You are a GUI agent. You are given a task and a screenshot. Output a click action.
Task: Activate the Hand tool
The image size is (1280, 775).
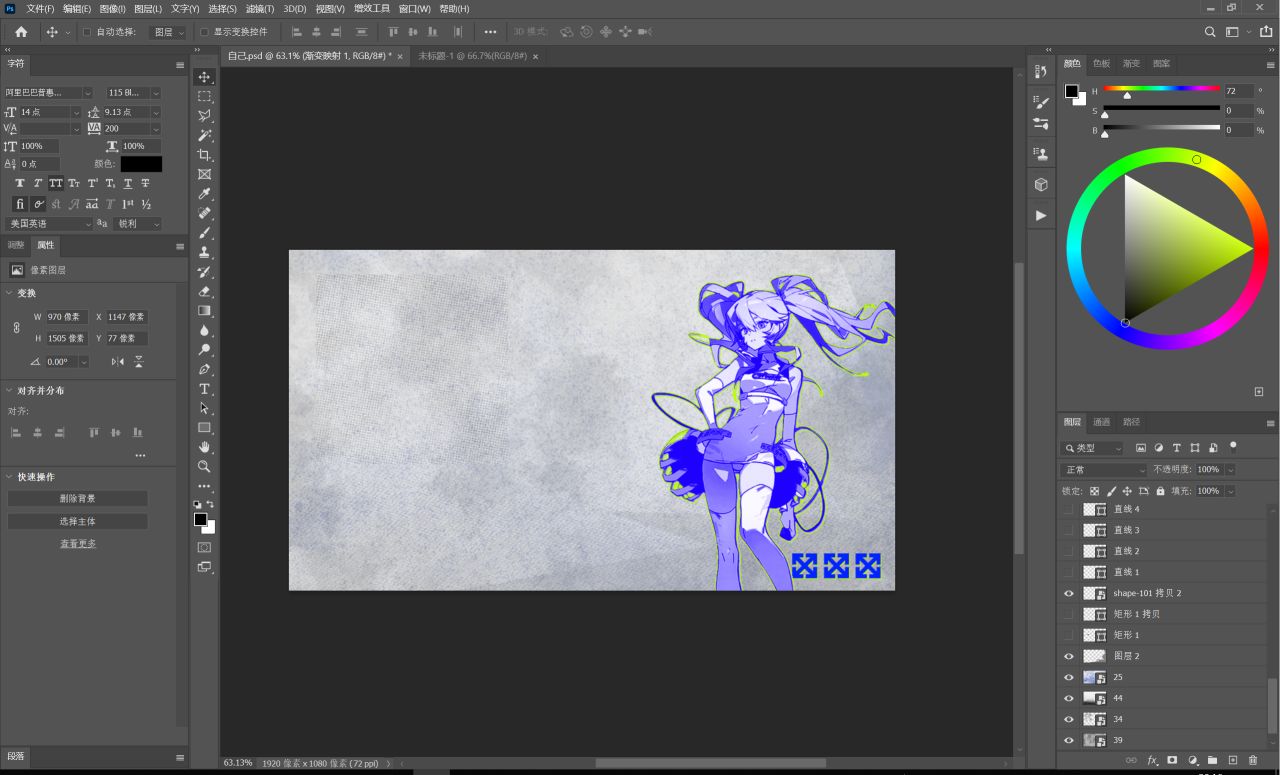coord(204,447)
